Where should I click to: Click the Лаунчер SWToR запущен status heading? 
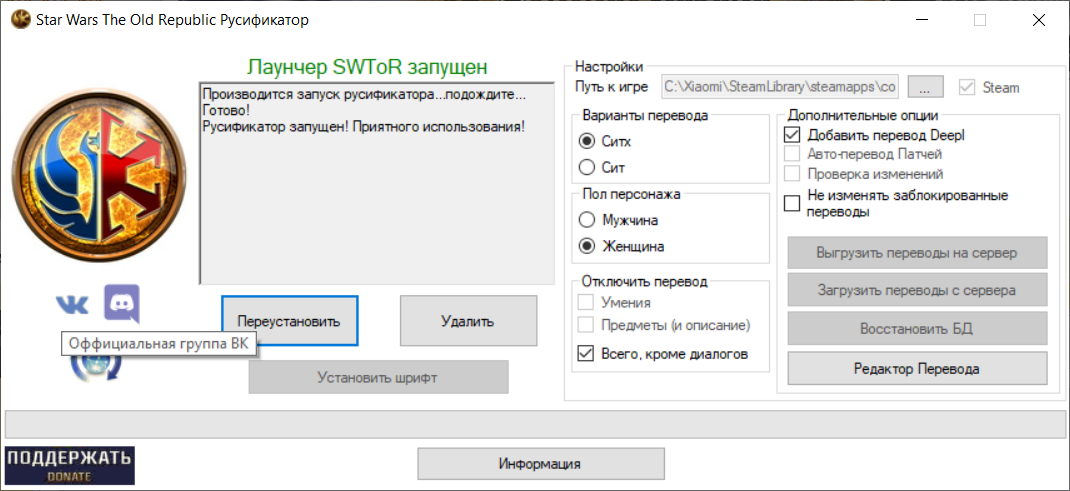coord(367,67)
